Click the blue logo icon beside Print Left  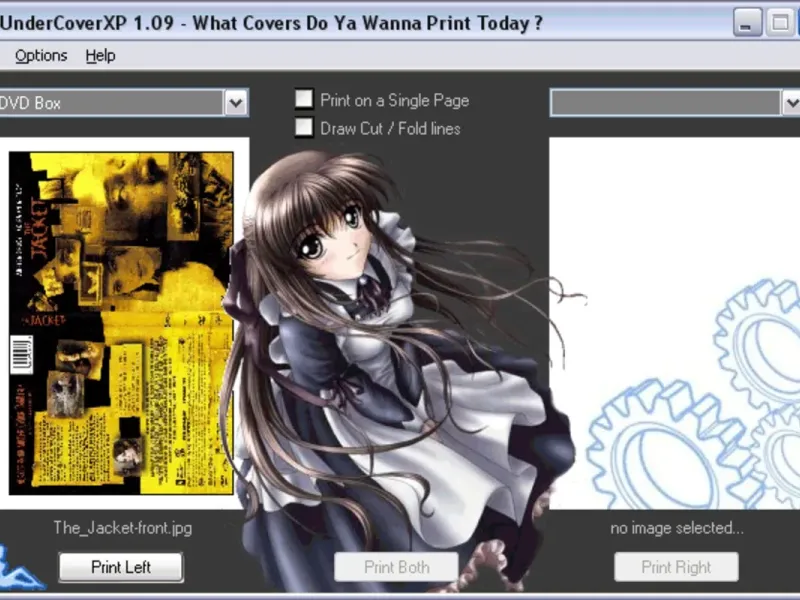19,569
